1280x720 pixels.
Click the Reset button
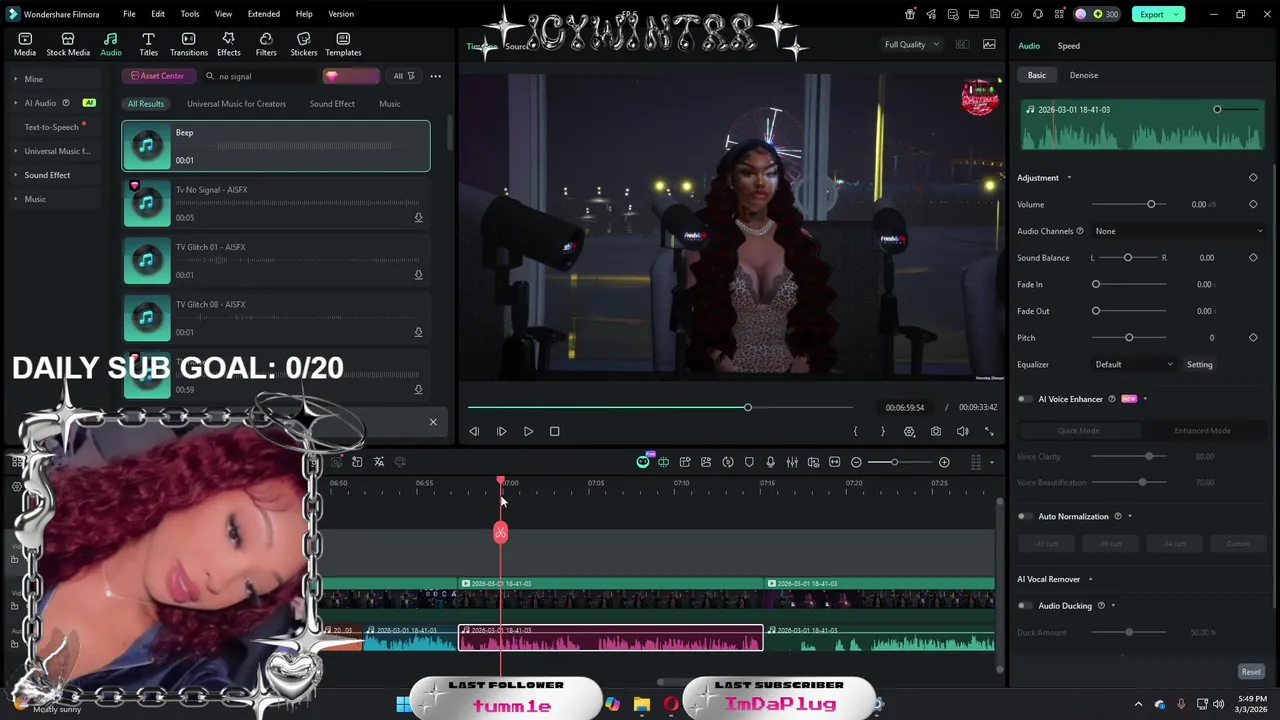point(1251,672)
